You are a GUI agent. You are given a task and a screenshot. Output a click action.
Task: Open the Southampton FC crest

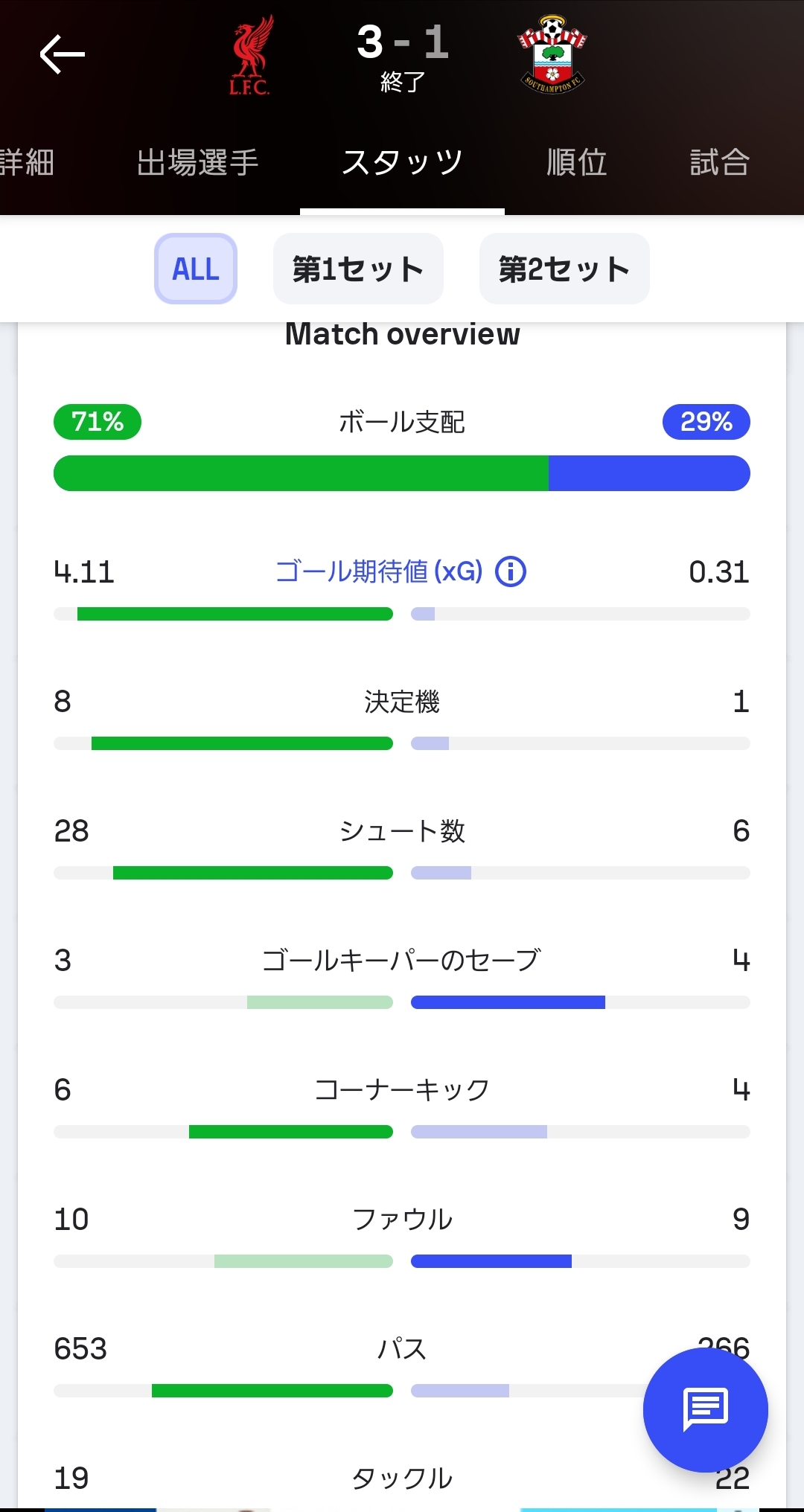552,54
